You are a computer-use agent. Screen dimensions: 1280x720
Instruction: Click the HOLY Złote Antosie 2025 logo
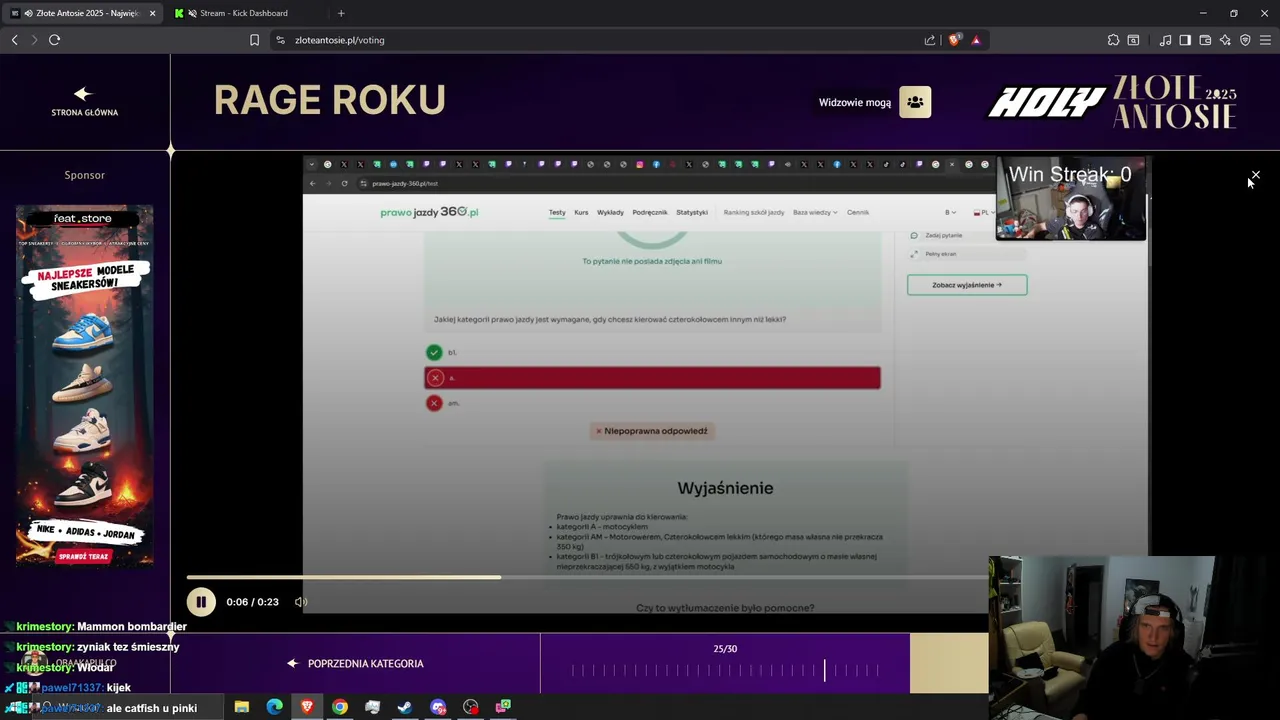[1113, 102]
